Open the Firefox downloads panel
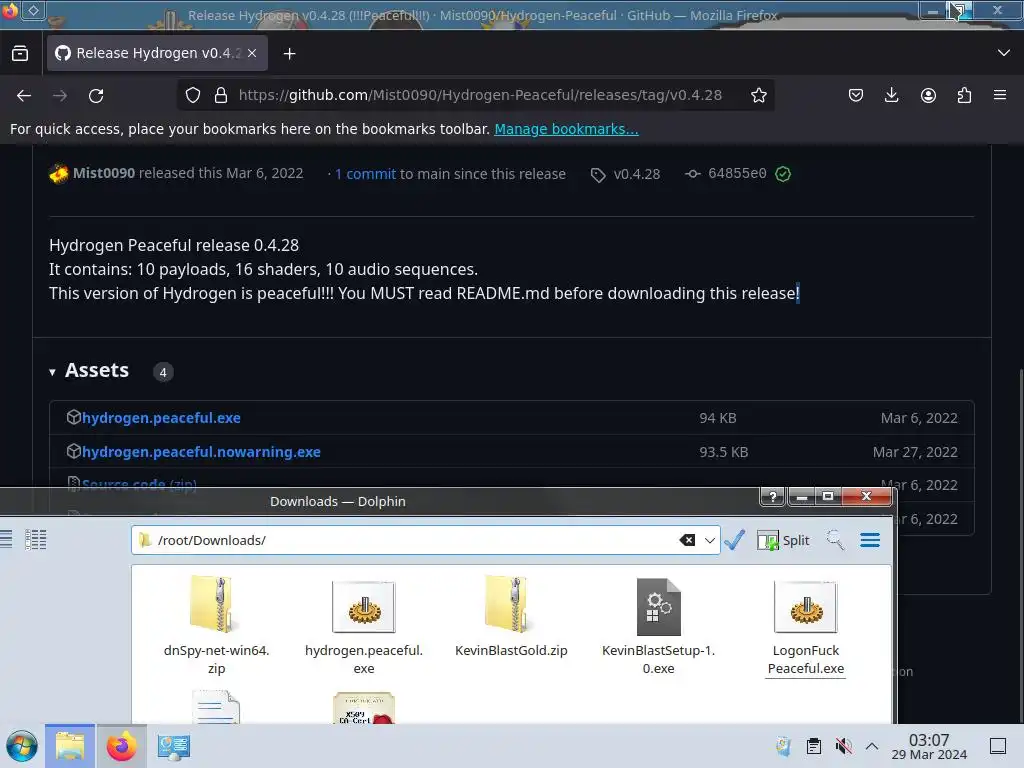The height and width of the screenshot is (768, 1024). point(891,95)
